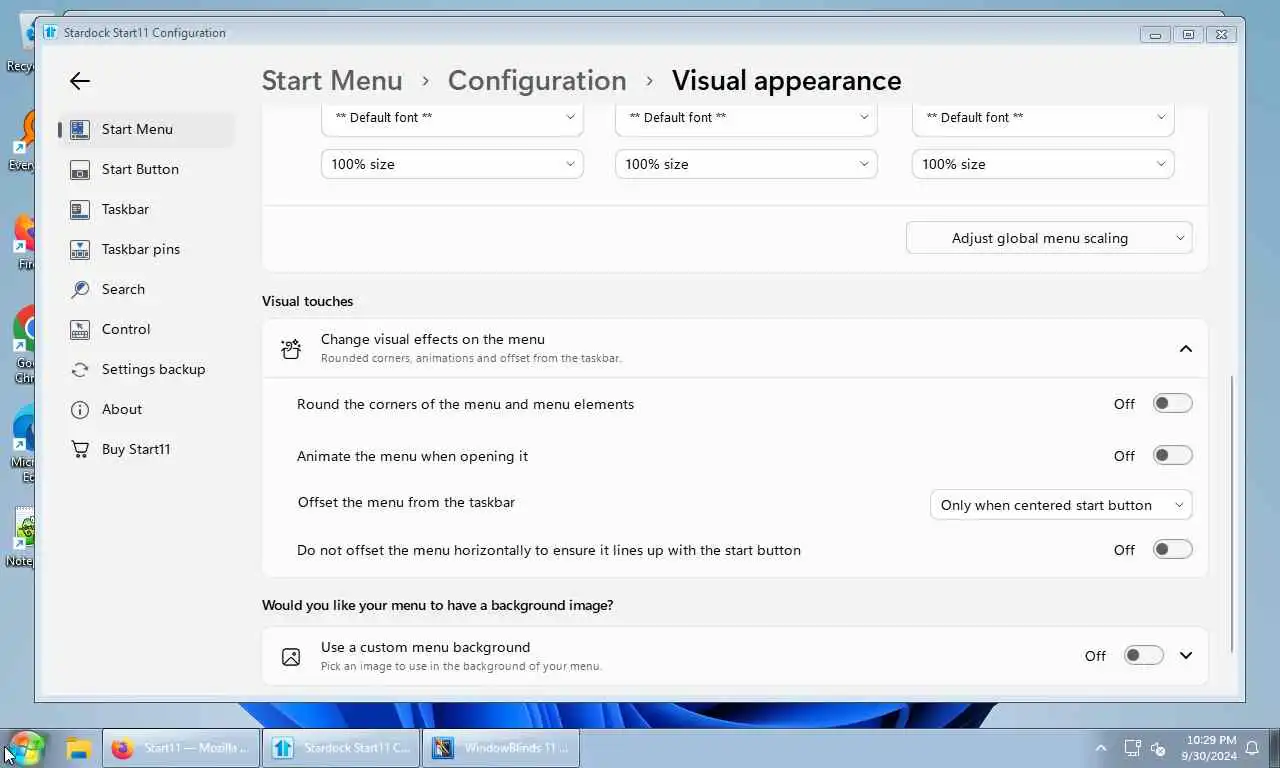Expand custom menu background options chevron
This screenshot has width=1280, height=768.
[1186, 656]
